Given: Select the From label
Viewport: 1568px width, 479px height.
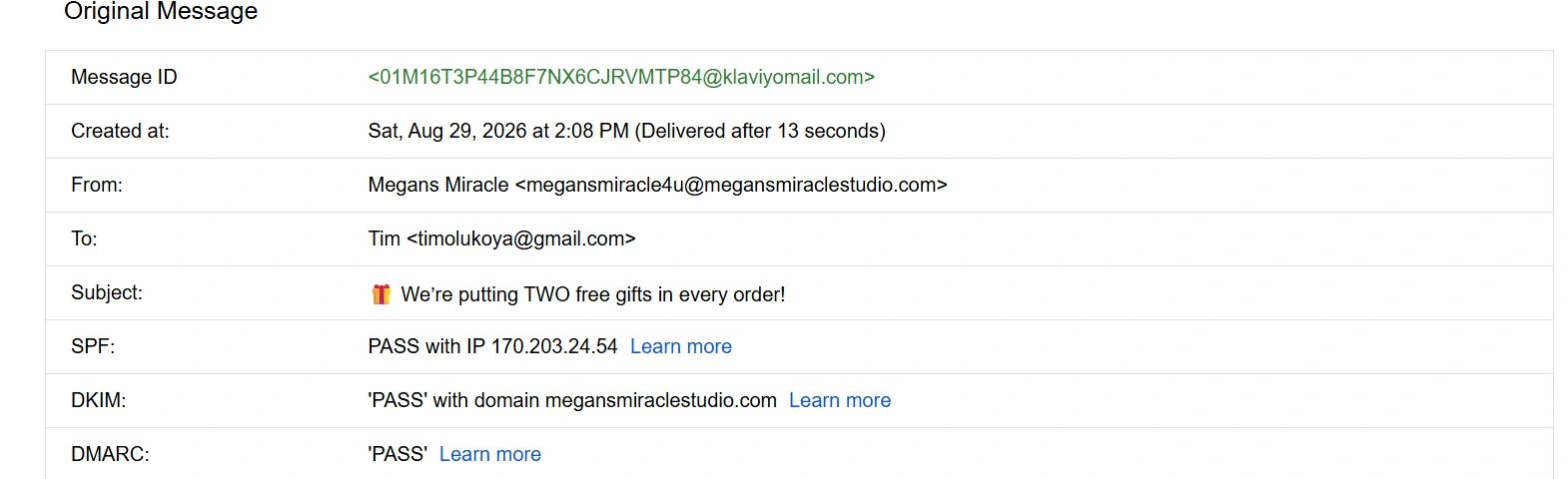Looking at the screenshot, I should tap(97, 185).
